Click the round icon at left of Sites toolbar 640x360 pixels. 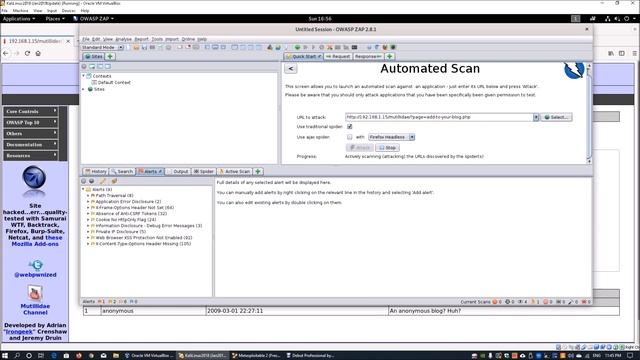click(84, 66)
